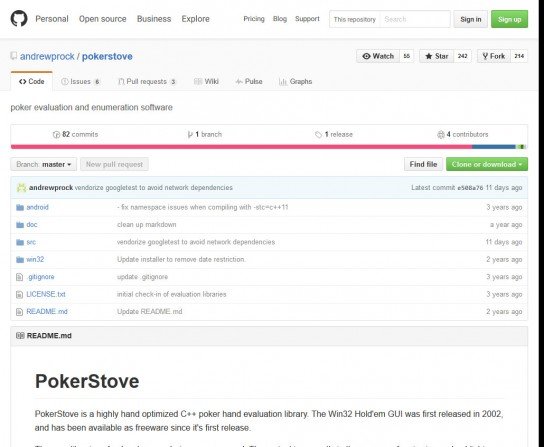This screenshot has width=544, height=447.
Task: Click the Wiki tab book icon
Action: pos(198,82)
